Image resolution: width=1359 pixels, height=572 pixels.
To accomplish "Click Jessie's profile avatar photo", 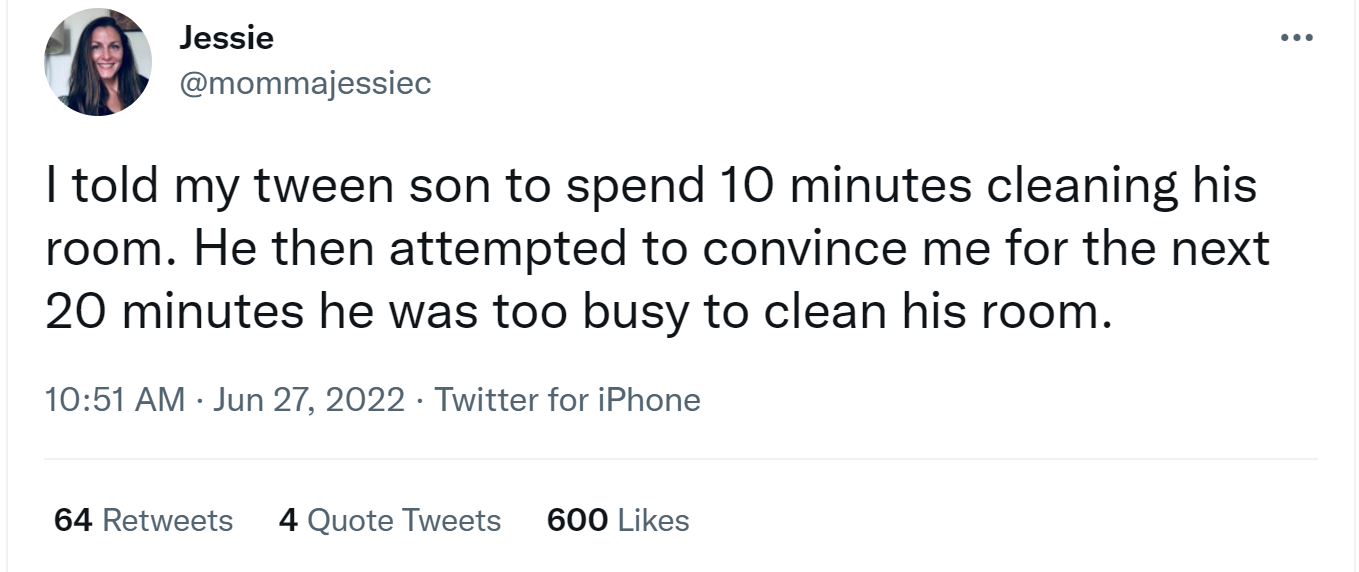I will pyautogui.click(x=97, y=62).
